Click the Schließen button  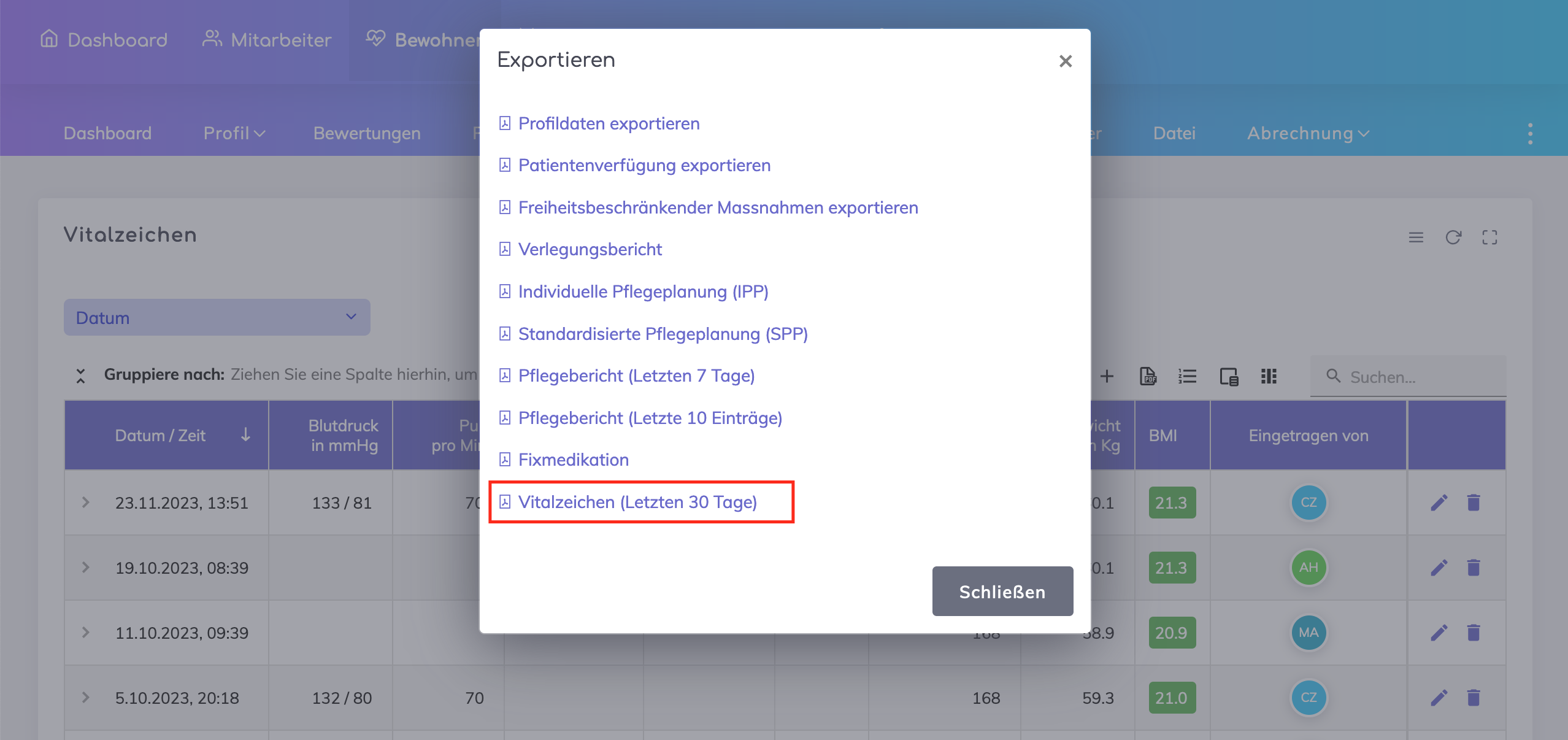pyautogui.click(x=1002, y=592)
